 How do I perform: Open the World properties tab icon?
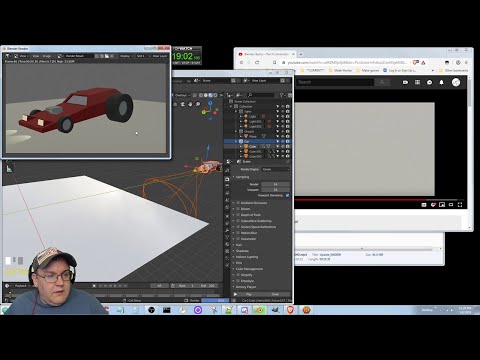coord(227,208)
